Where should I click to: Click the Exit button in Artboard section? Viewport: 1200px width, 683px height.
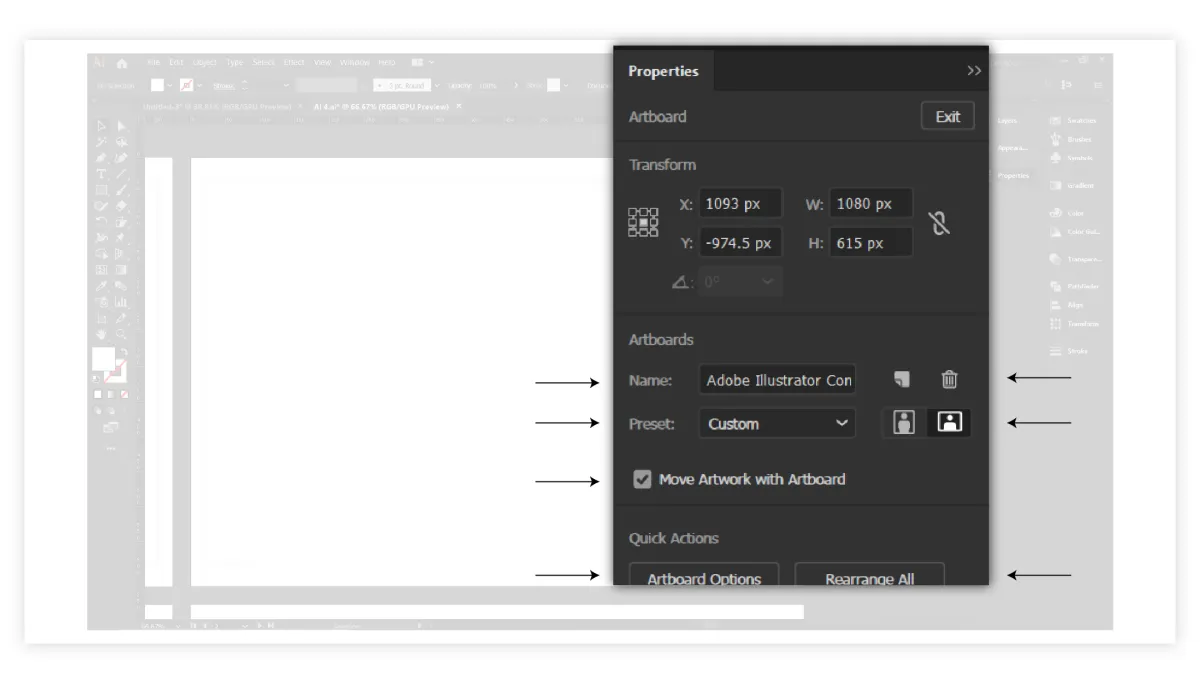[947, 116]
